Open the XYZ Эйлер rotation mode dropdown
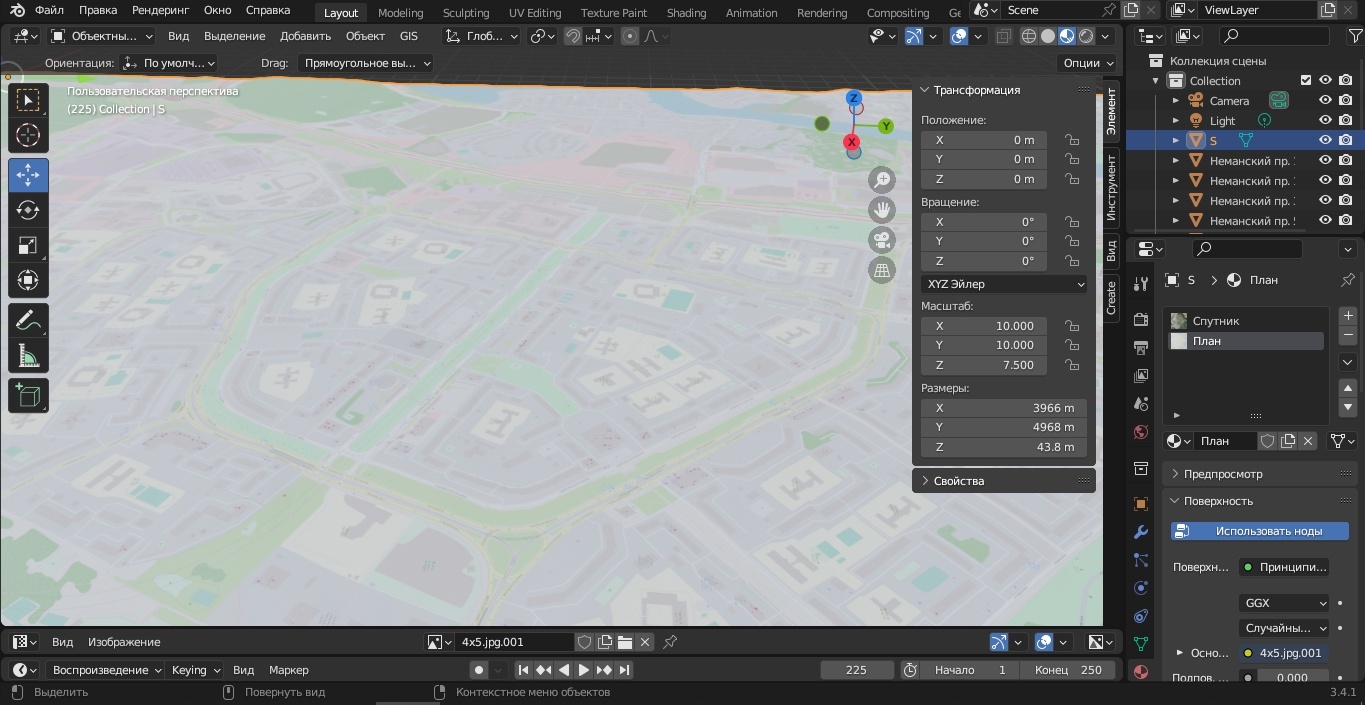This screenshot has height=705, width=1365. (1004, 284)
